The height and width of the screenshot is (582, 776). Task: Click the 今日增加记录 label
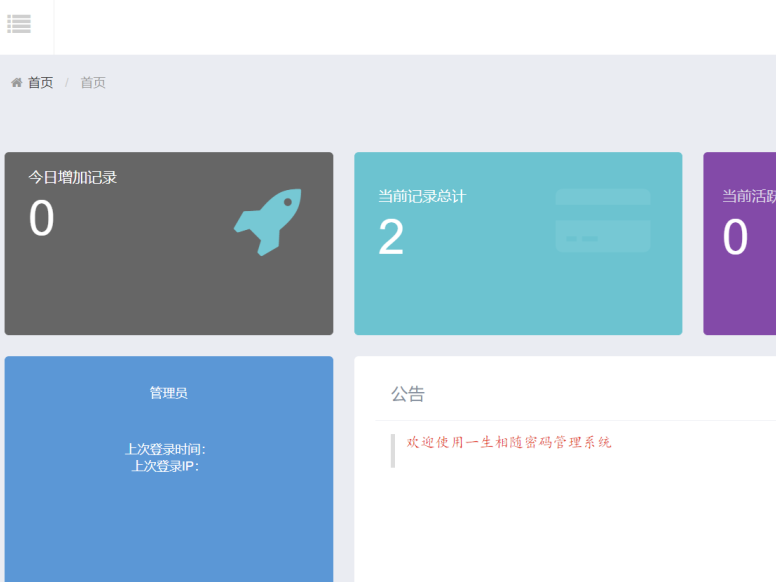73,177
